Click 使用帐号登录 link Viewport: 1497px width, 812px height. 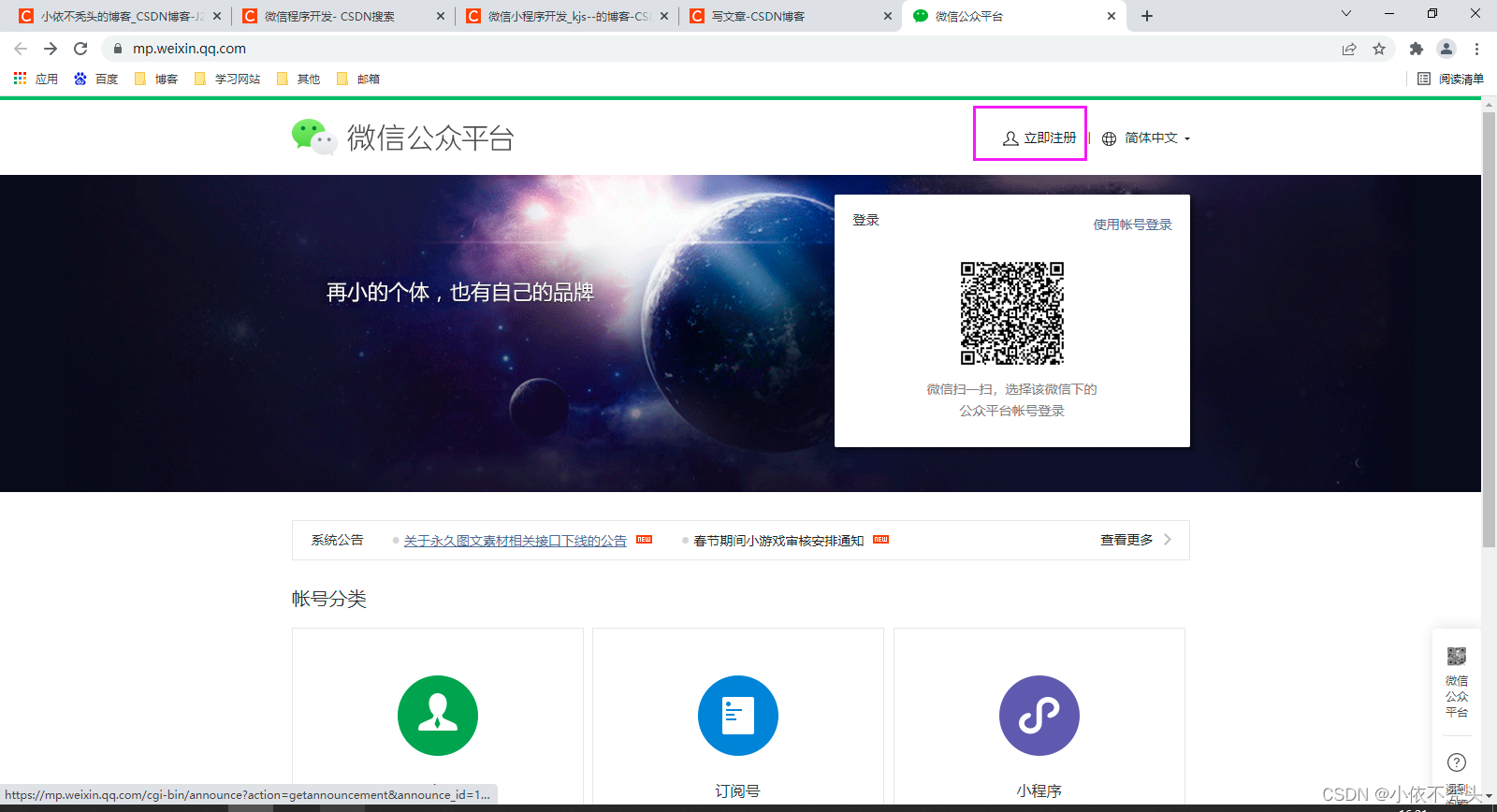pos(1132,225)
